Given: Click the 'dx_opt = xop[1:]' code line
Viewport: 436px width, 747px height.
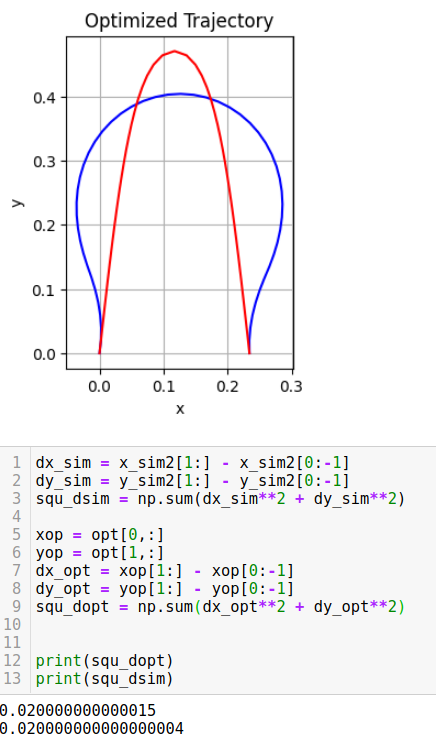Looking at the screenshot, I should coord(165,571).
